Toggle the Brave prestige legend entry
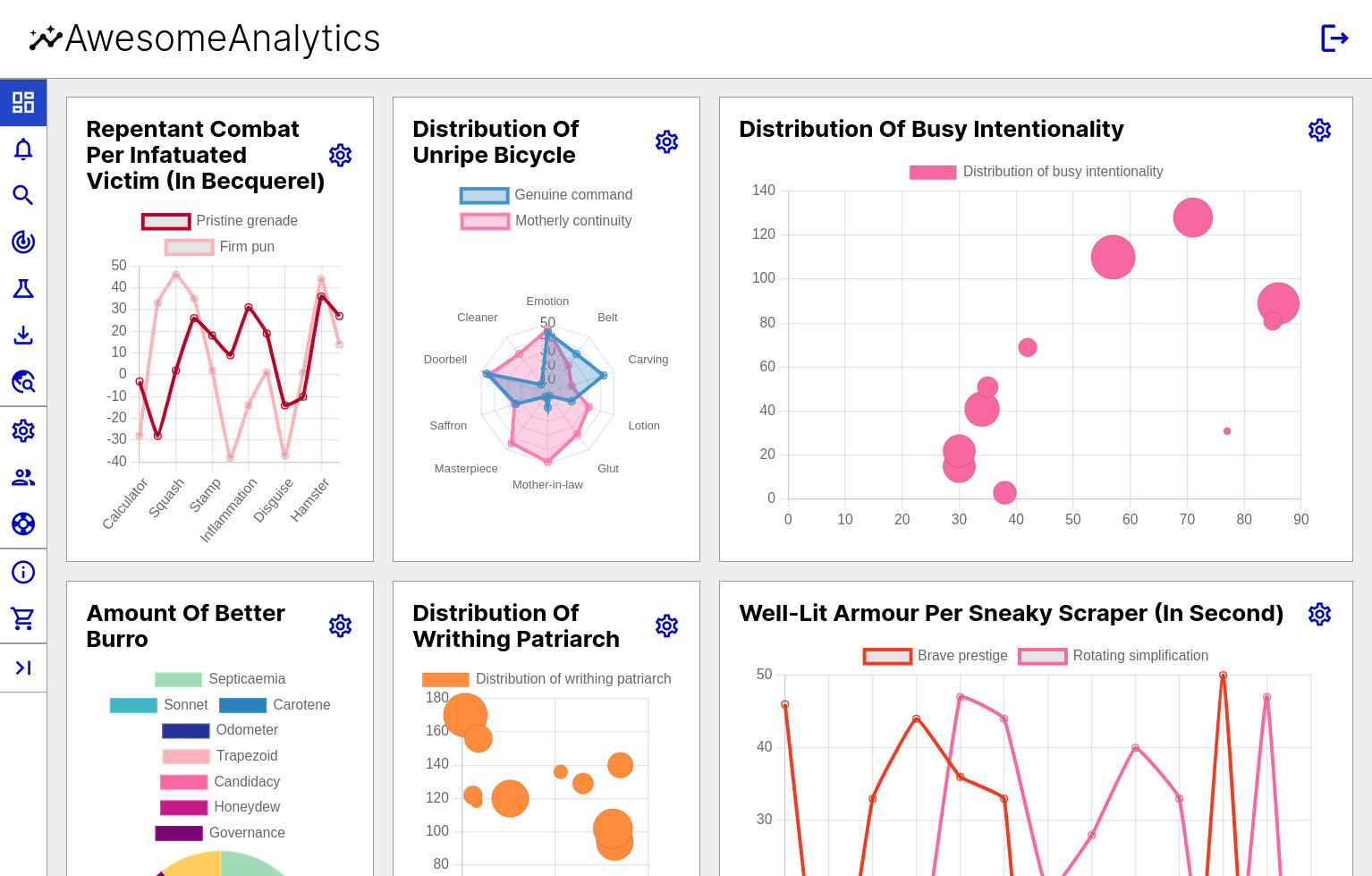Image resolution: width=1372 pixels, height=876 pixels. click(x=935, y=656)
